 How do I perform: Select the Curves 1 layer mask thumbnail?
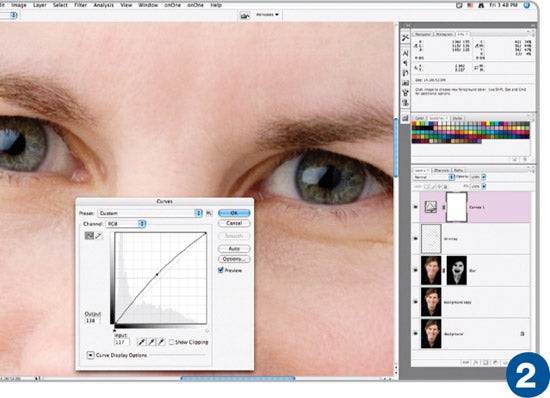pyautogui.click(x=457, y=207)
